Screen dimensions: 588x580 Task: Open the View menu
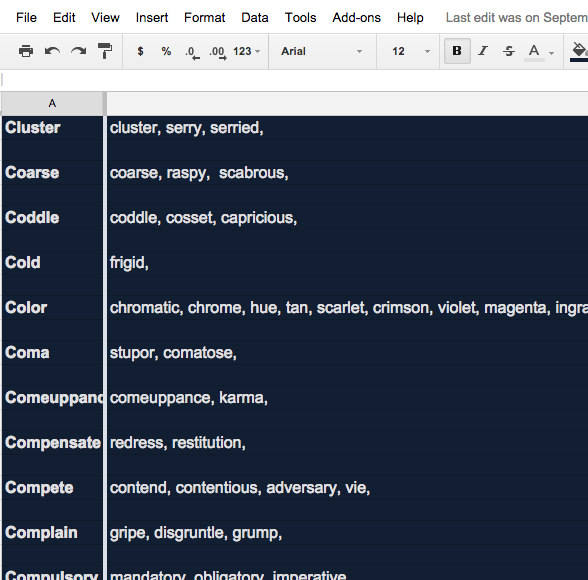point(105,18)
